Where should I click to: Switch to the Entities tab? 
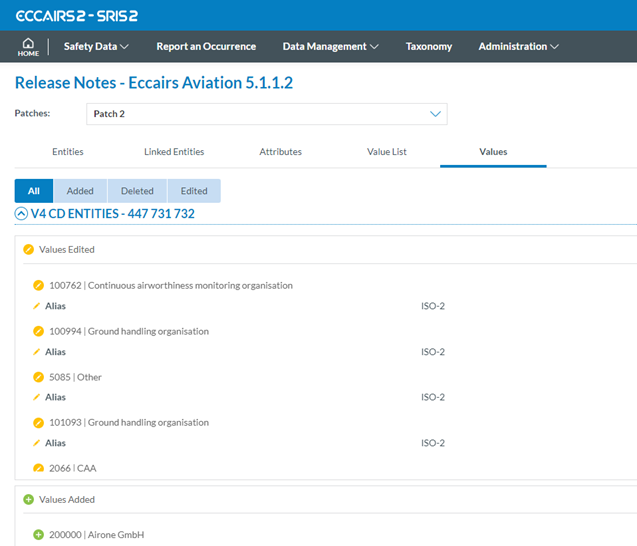(x=68, y=152)
